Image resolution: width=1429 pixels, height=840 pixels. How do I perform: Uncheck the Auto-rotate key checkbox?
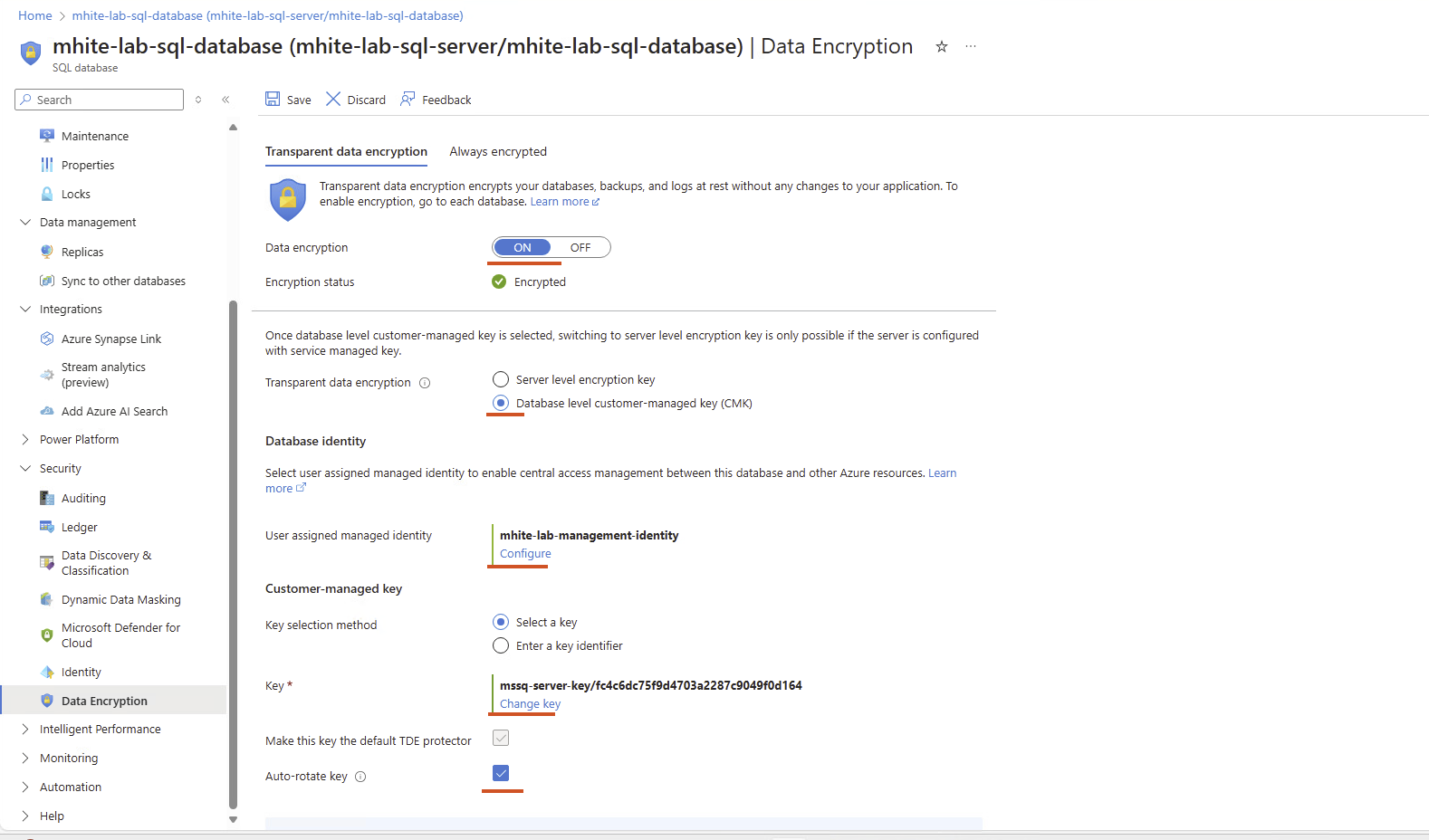pyautogui.click(x=501, y=773)
